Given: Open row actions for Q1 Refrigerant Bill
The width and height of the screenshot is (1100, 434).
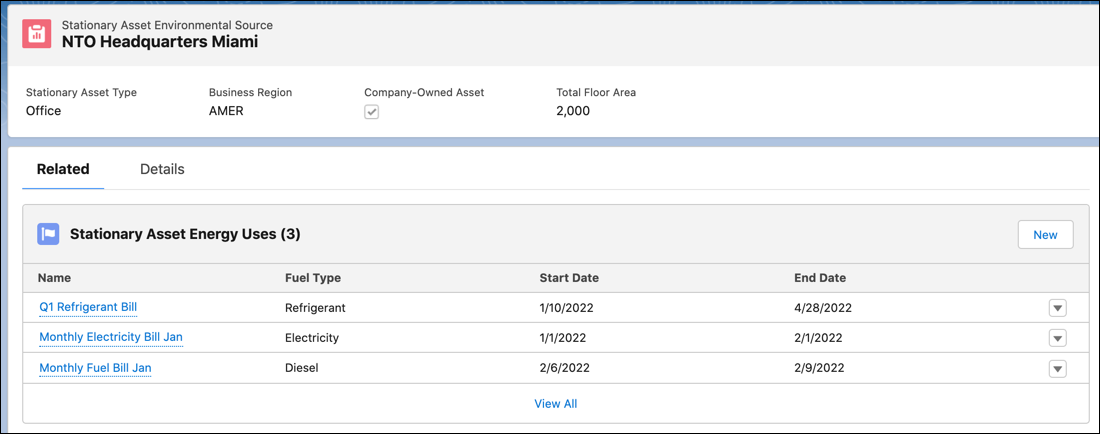Looking at the screenshot, I should (1057, 308).
